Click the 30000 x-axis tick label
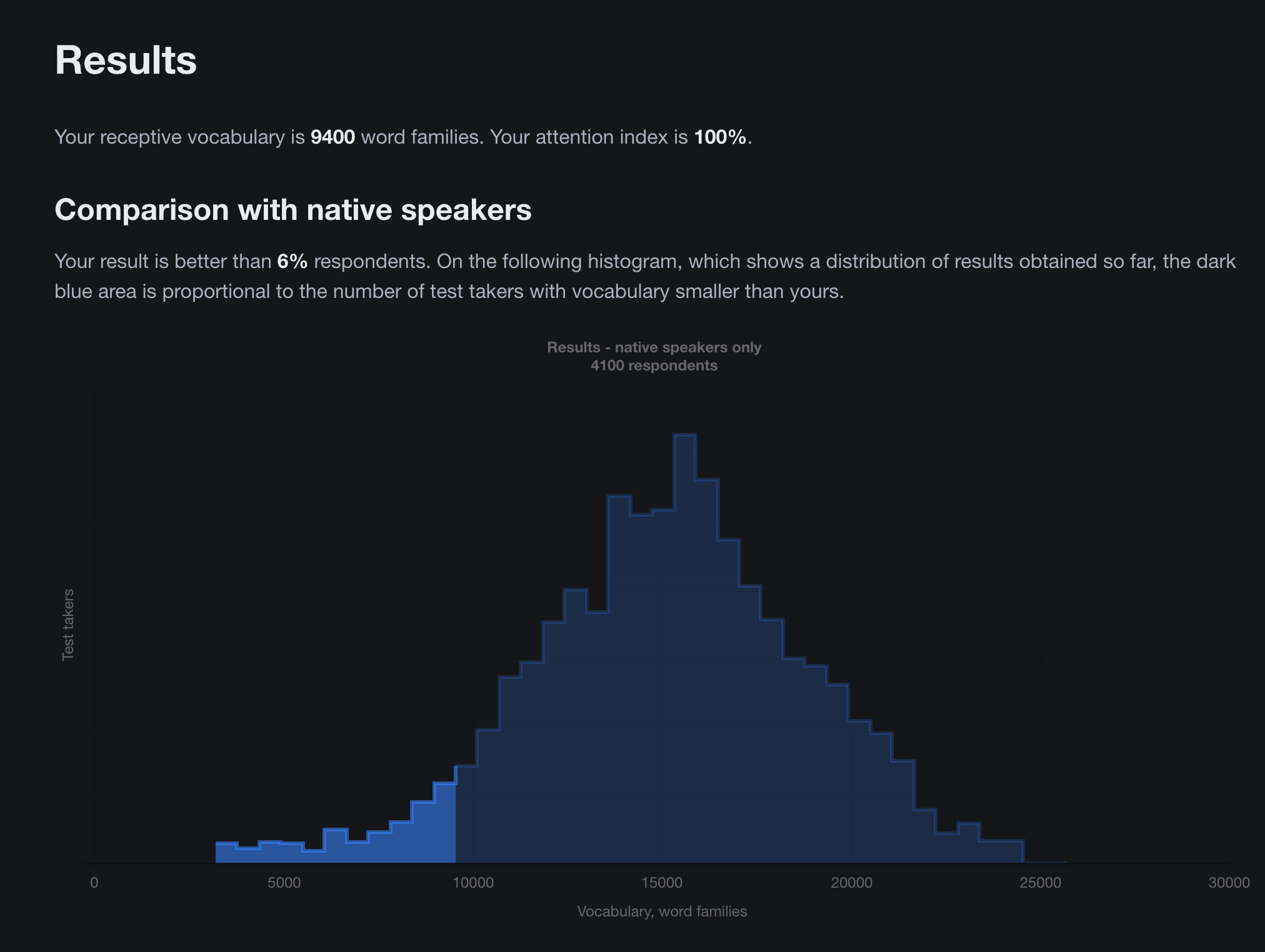 (1229, 883)
